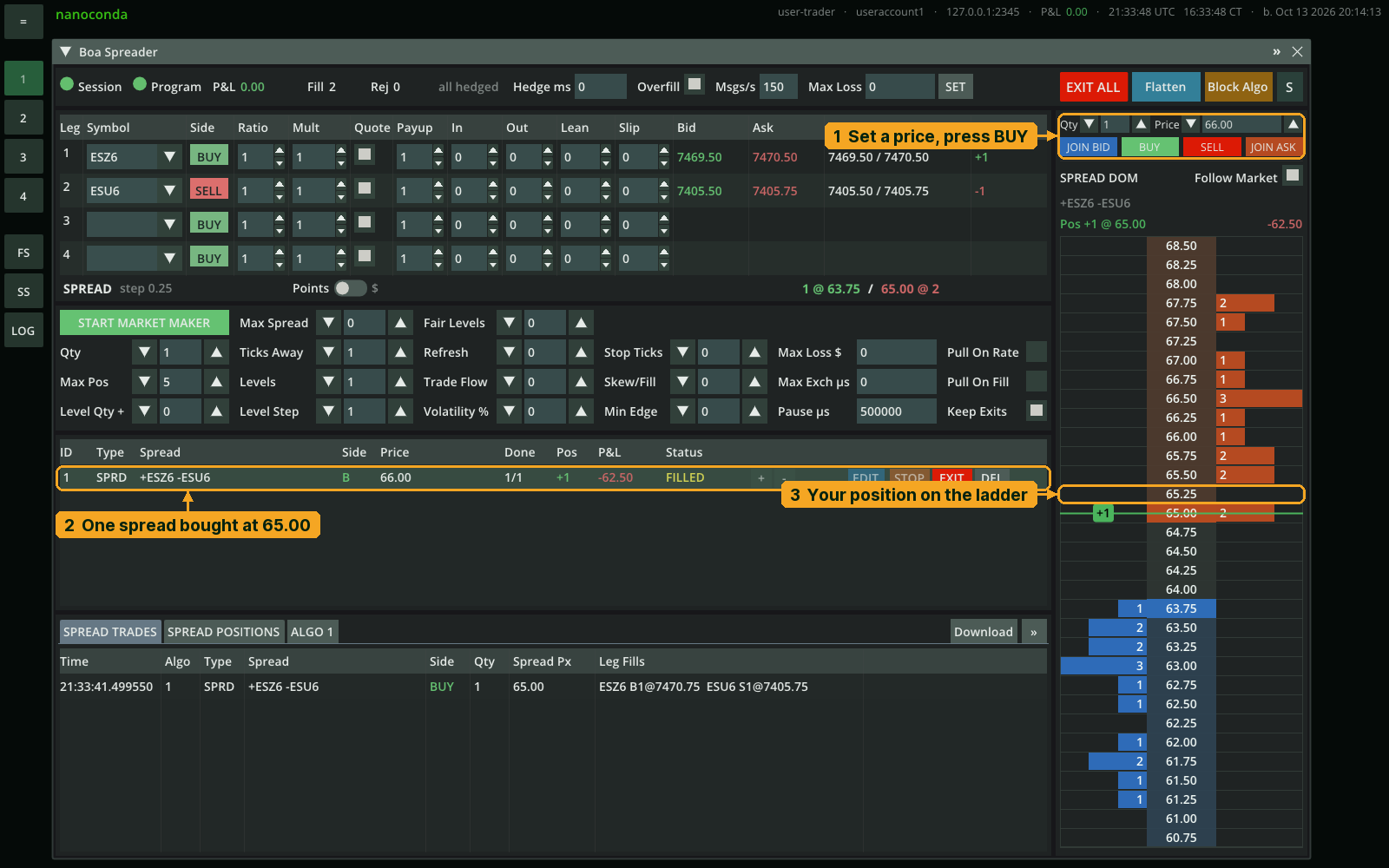Click the Hedge ms input field
Screen dimensions: 1389x868
pos(601,87)
